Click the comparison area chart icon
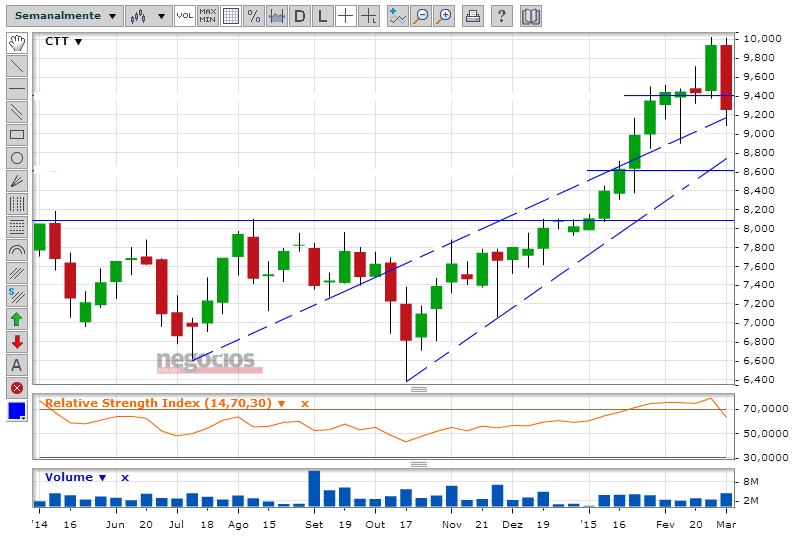This screenshot has width=798, height=537. tap(276, 16)
